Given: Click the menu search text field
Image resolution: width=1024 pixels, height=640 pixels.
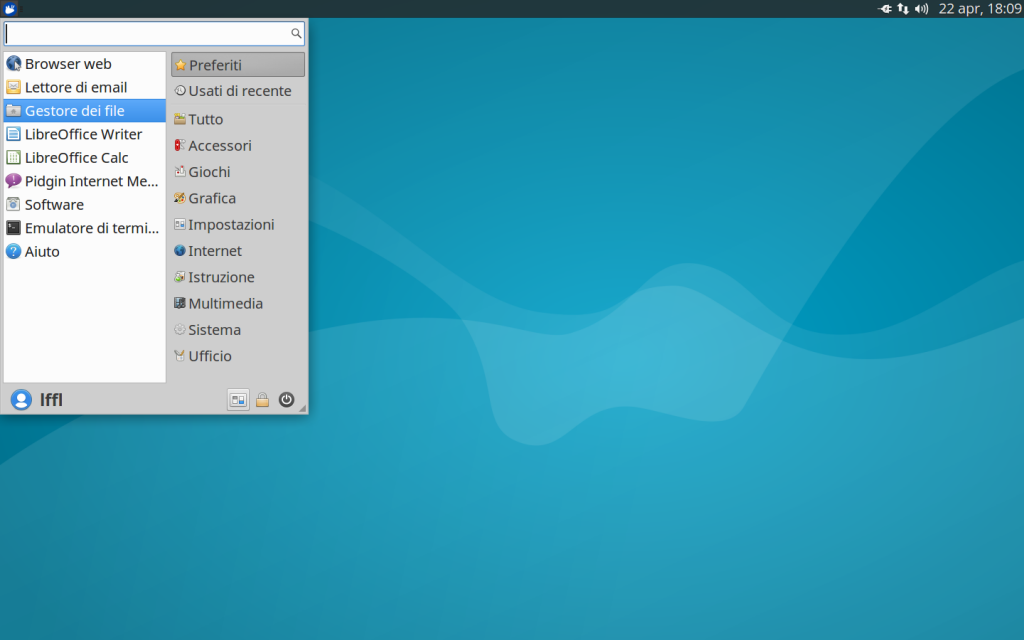Looking at the screenshot, I should click(148, 33).
